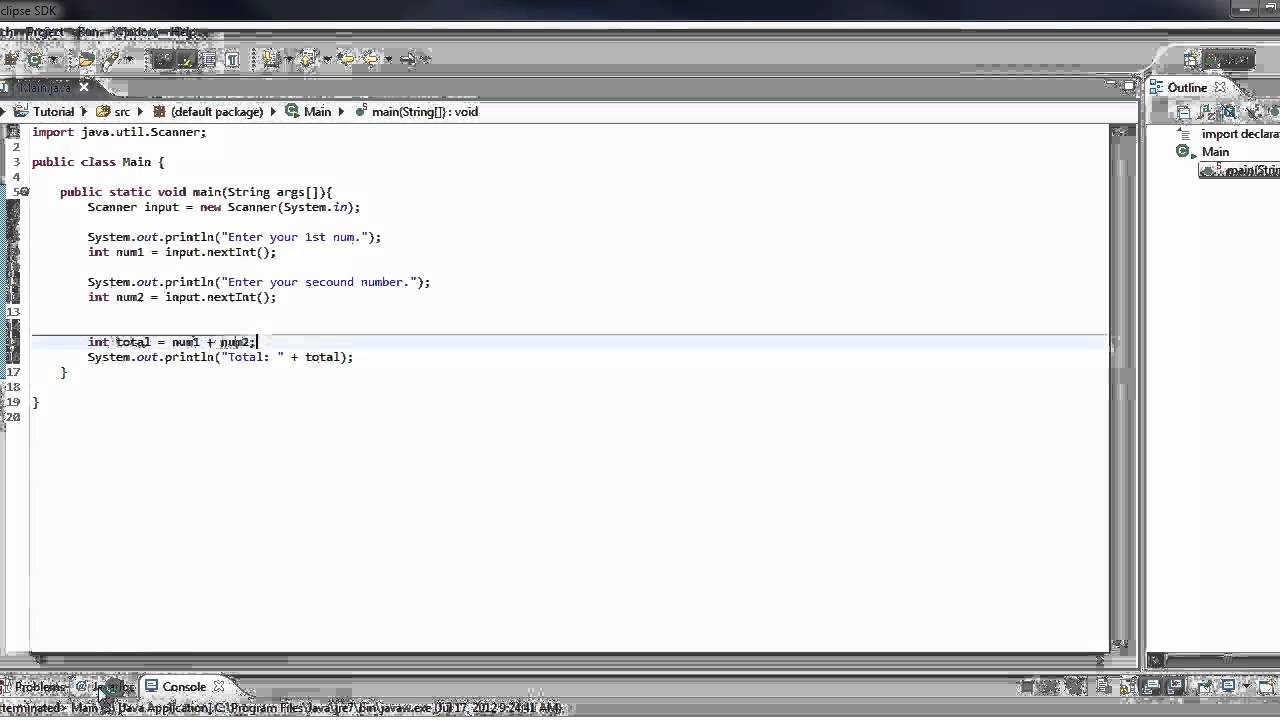
Task: Toggle Show Whitespace Characters pilcrow icon
Action: [233, 59]
